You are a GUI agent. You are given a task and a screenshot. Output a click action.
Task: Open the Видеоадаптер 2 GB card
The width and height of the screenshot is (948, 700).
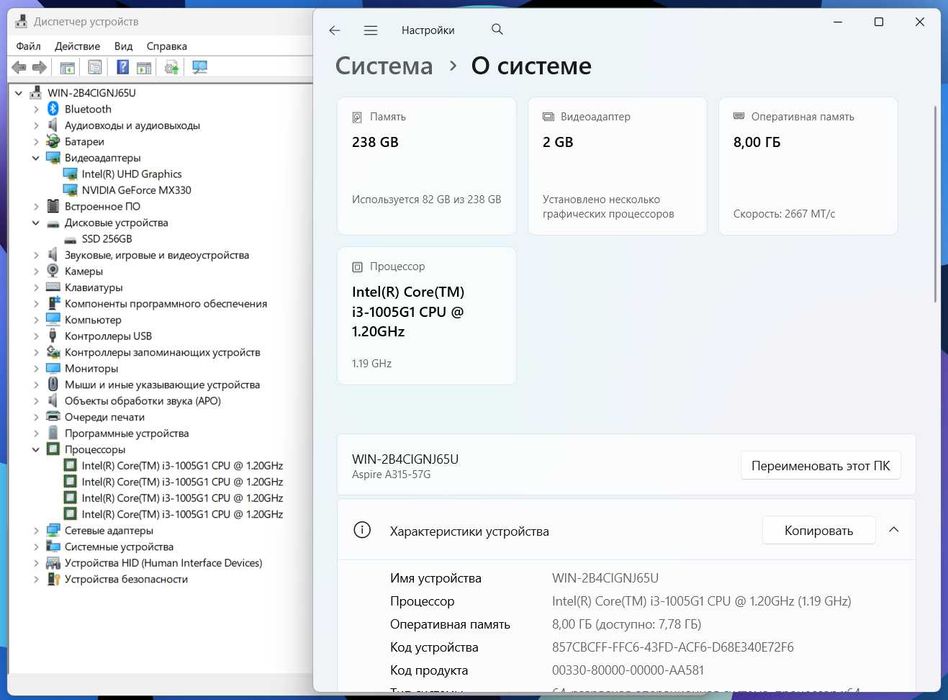click(617, 166)
